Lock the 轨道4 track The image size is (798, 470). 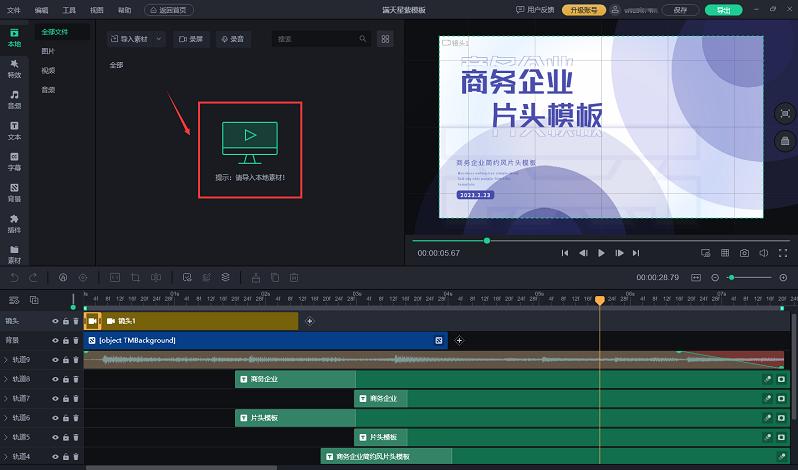[x=66, y=457]
